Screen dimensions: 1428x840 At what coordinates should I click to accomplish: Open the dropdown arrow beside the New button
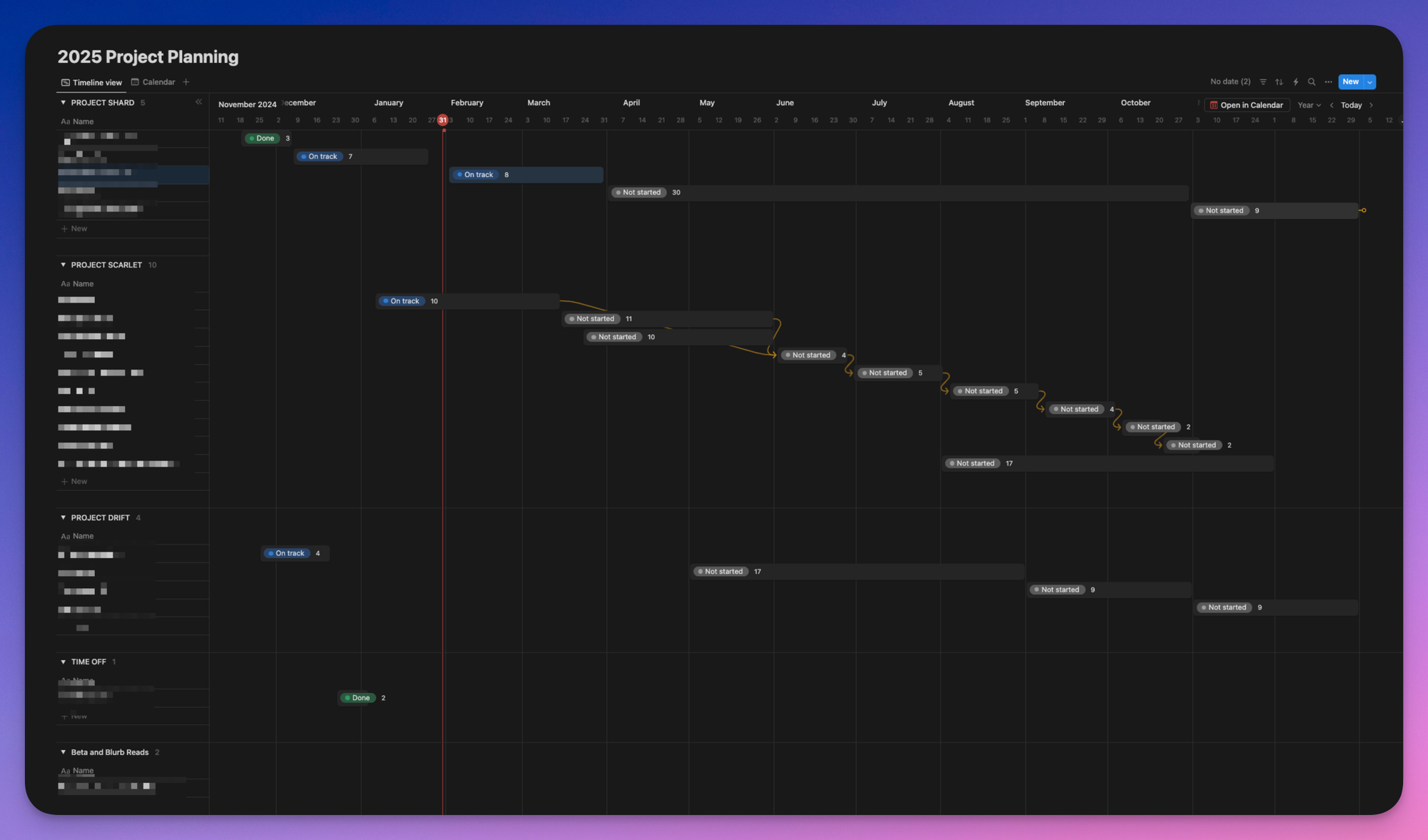tap(1369, 82)
